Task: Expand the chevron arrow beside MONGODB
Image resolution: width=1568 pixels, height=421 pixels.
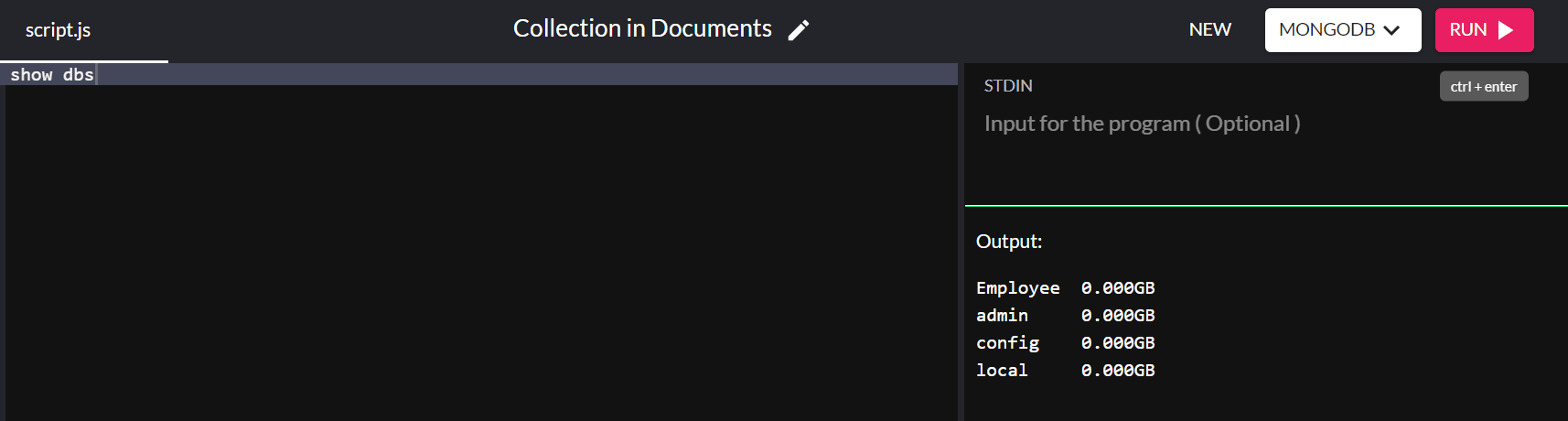Action: click(x=1392, y=30)
